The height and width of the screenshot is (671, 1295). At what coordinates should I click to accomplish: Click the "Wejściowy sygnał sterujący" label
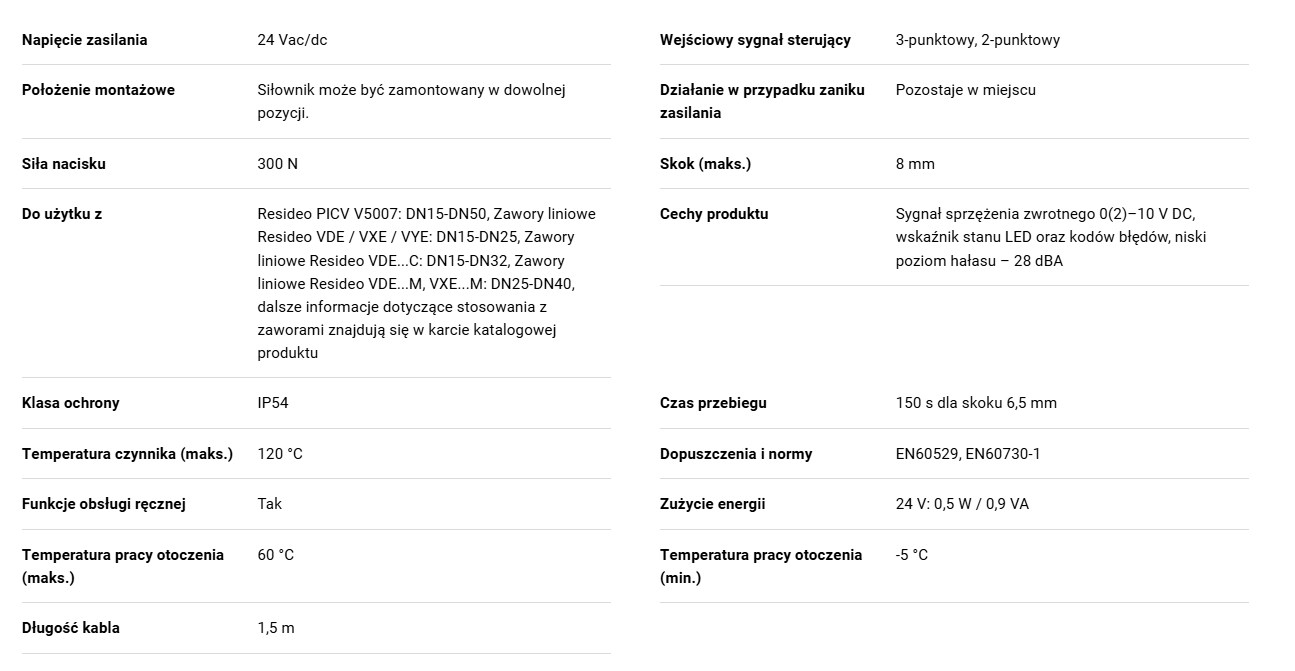[x=755, y=40]
